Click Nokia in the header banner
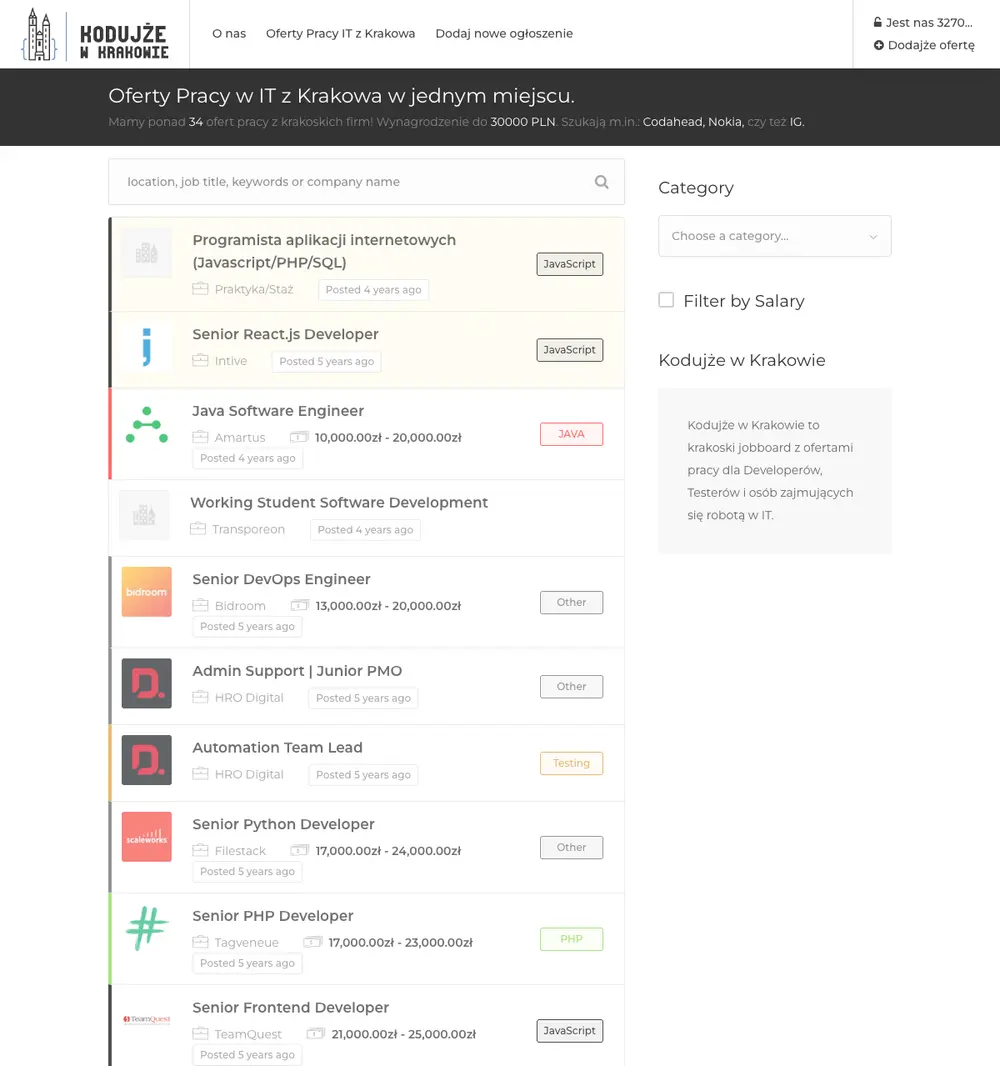Screen dimensions: 1000x1066 725,122
